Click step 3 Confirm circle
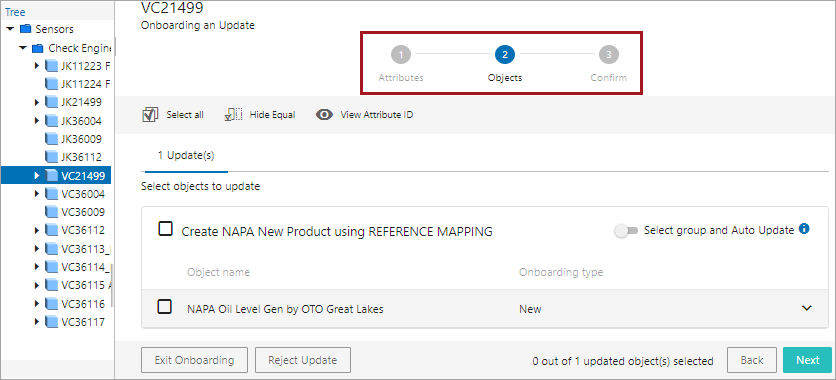 [x=608, y=54]
